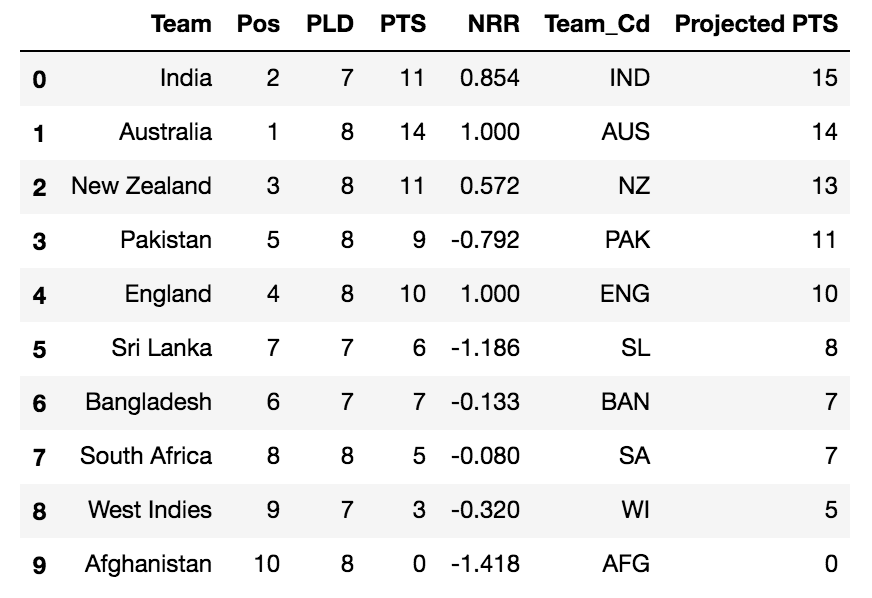Viewport: 872px width, 598px height.
Task: Select the India team cell
Action: [x=186, y=78]
